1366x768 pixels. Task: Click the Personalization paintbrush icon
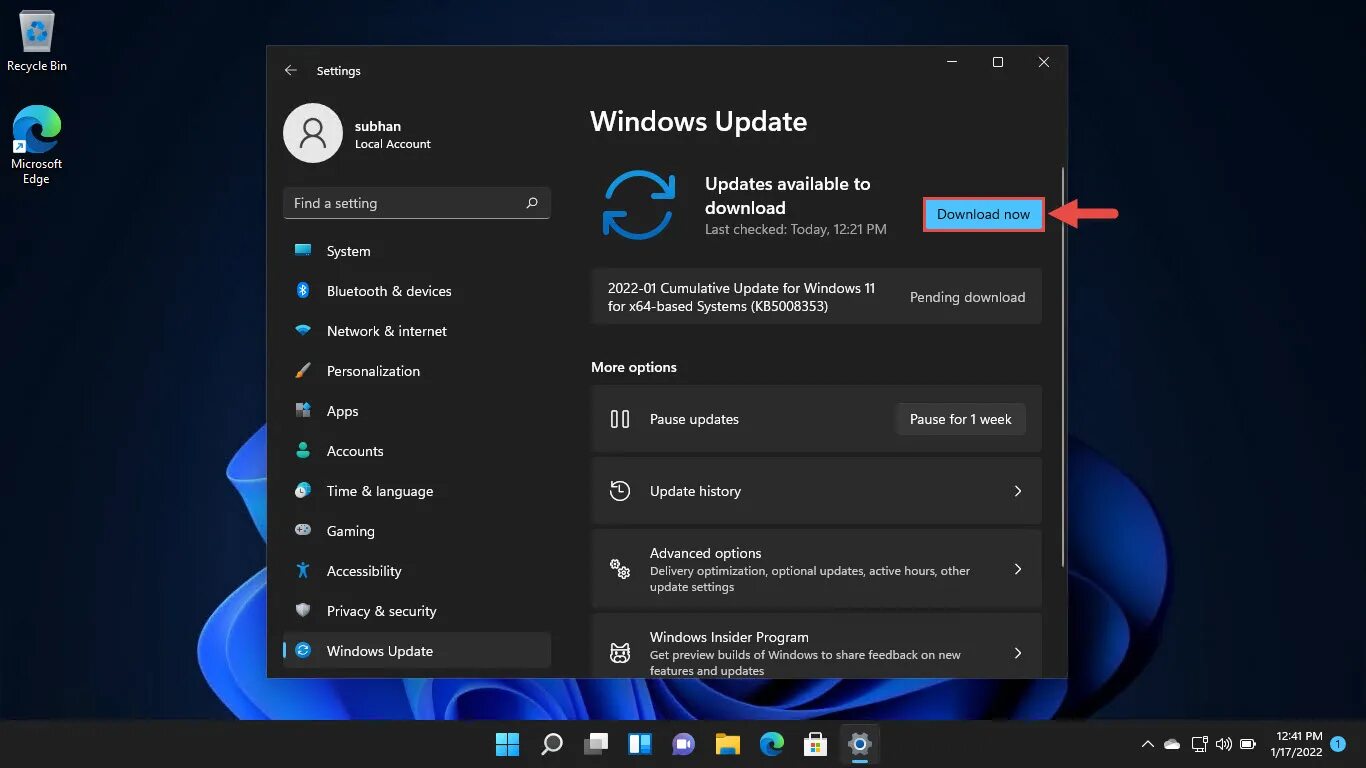302,370
